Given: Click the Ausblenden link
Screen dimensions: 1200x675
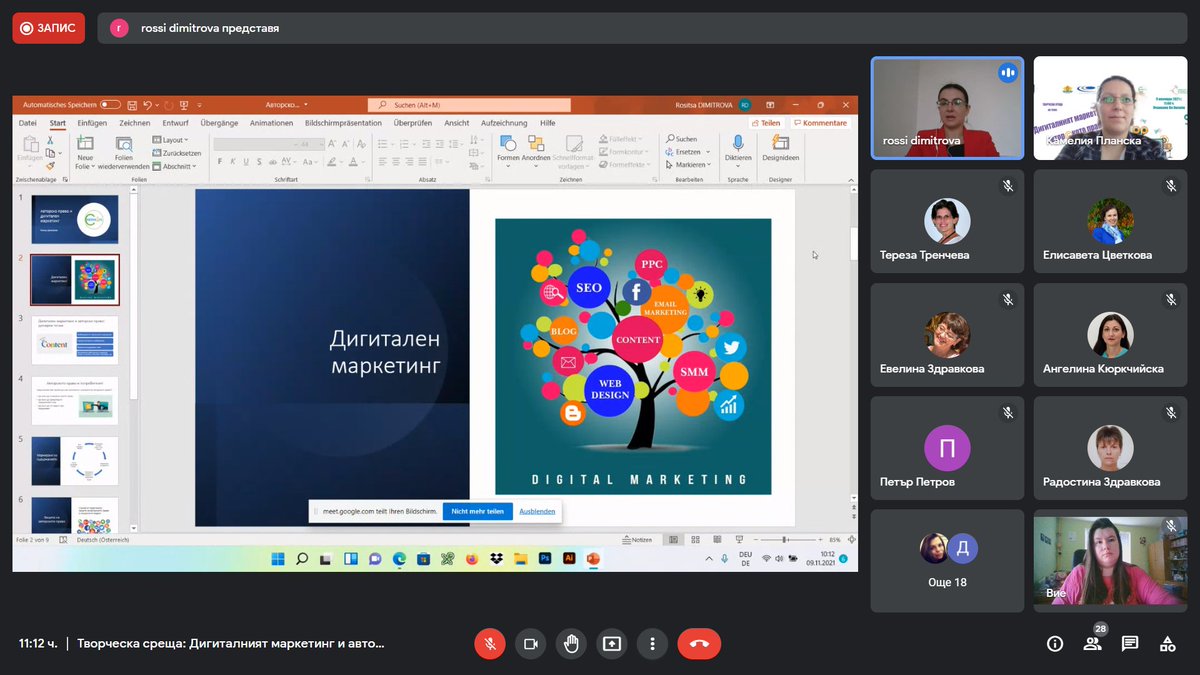Looking at the screenshot, I should click(537, 511).
